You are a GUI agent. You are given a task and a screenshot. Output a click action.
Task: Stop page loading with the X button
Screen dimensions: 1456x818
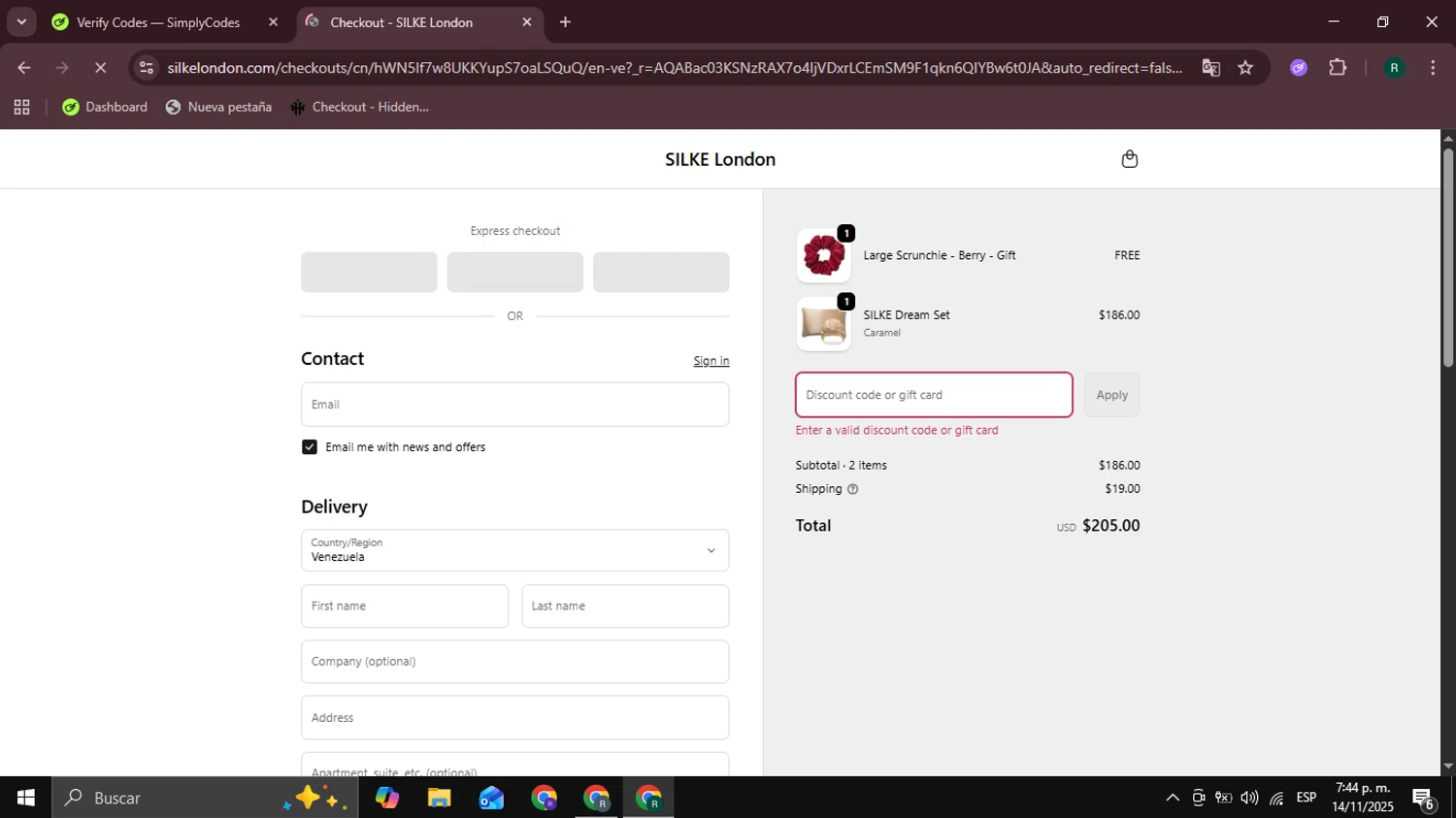coord(100,68)
